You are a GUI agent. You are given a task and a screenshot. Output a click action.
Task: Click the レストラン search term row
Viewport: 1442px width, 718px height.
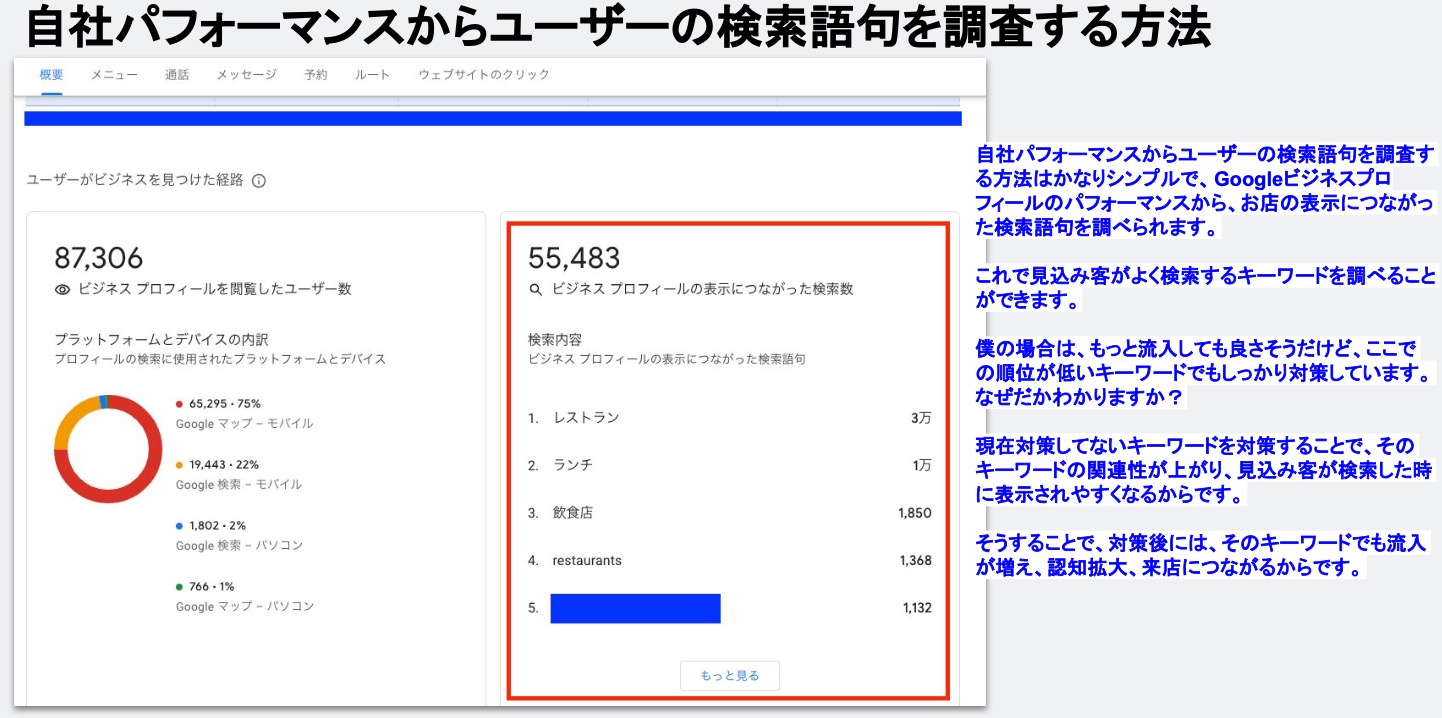tap(586, 418)
